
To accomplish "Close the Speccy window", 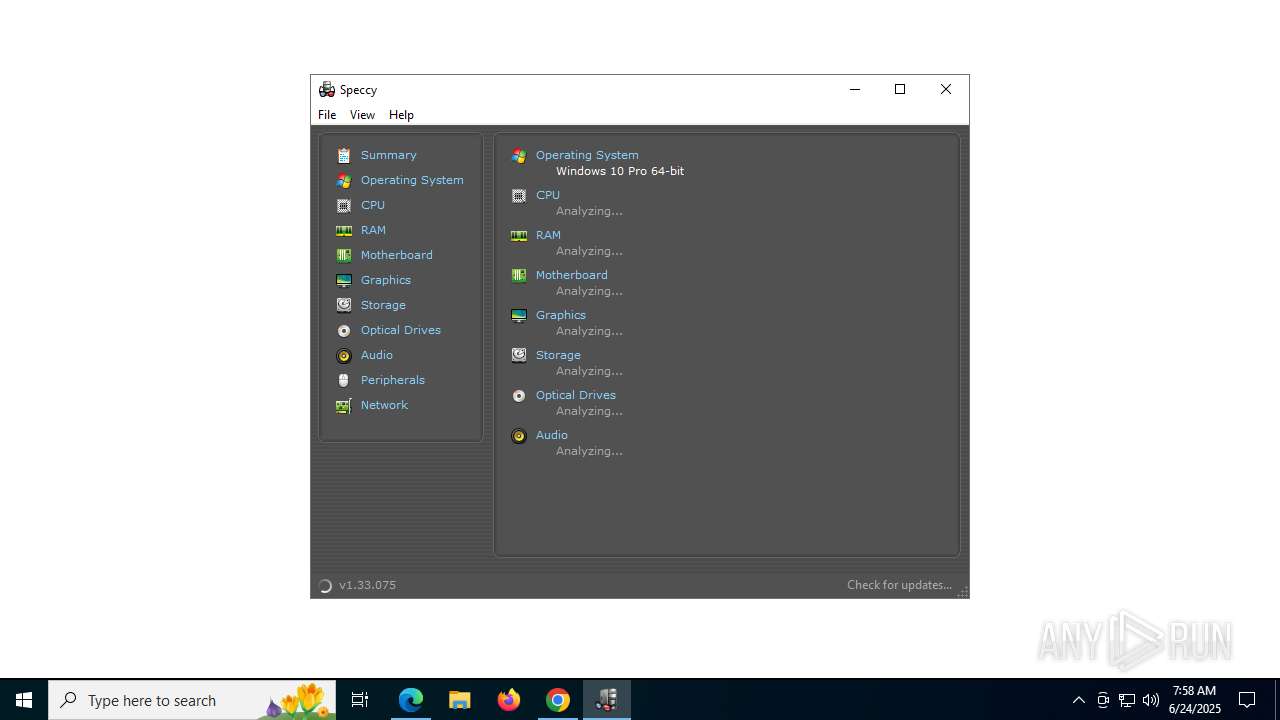I will [x=946, y=89].
